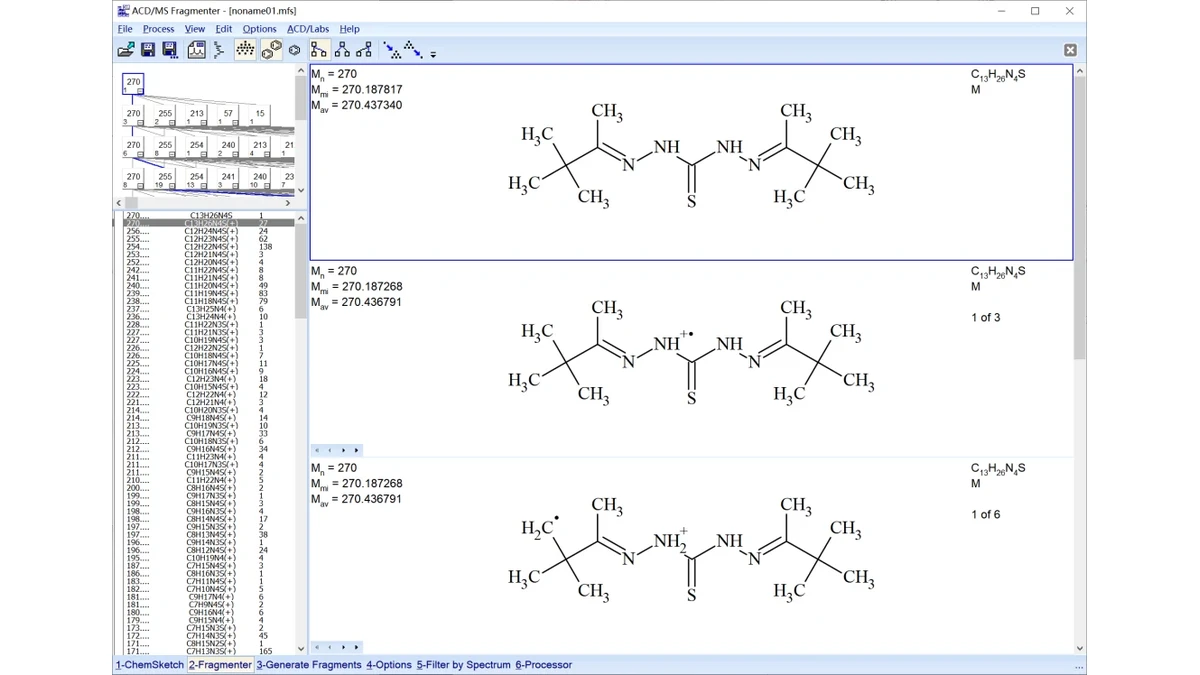Image resolution: width=1200 pixels, height=675 pixels.
Task: Open the View menu
Action: (195, 29)
